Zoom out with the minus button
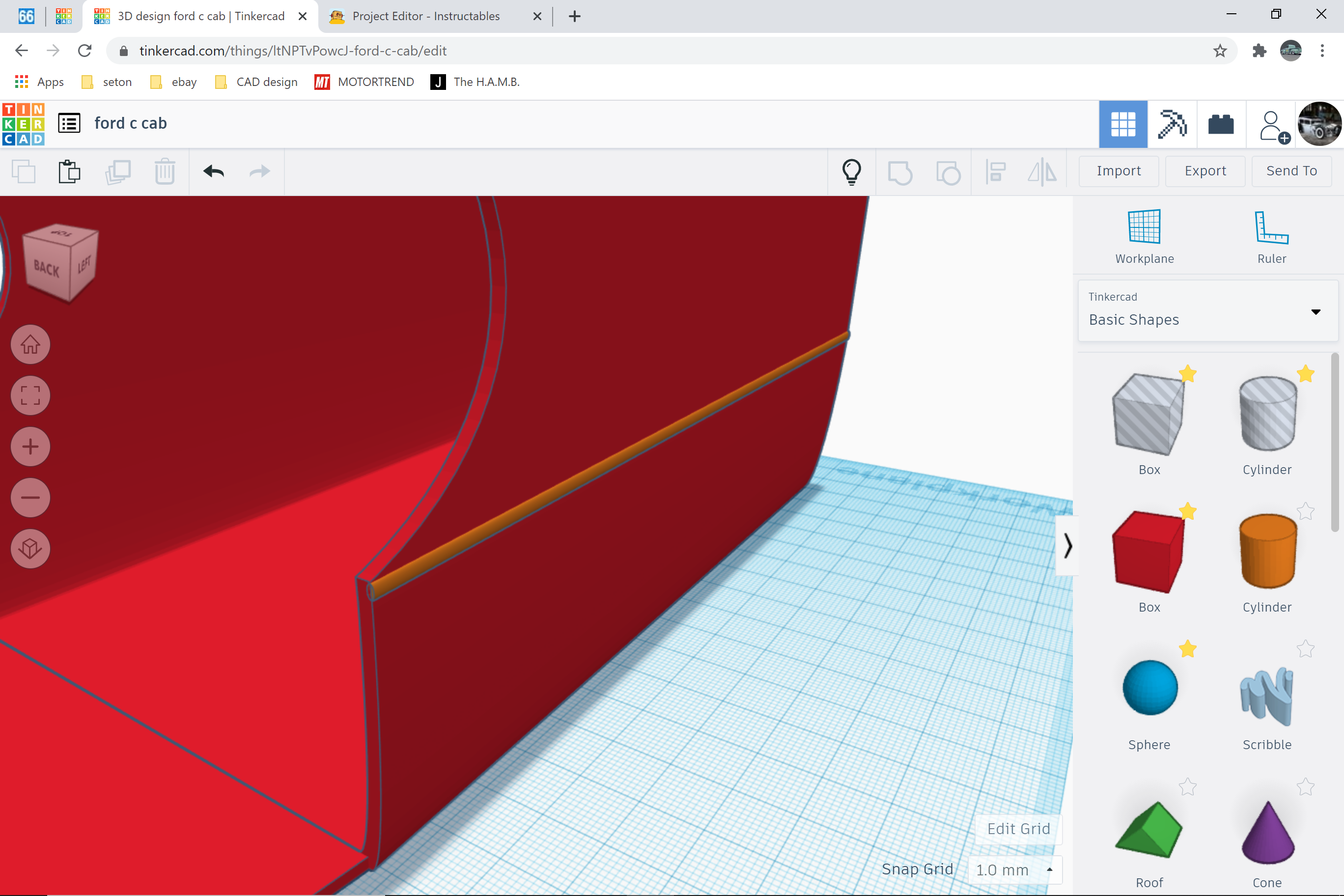The image size is (1344, 896). tap(30, 498)
